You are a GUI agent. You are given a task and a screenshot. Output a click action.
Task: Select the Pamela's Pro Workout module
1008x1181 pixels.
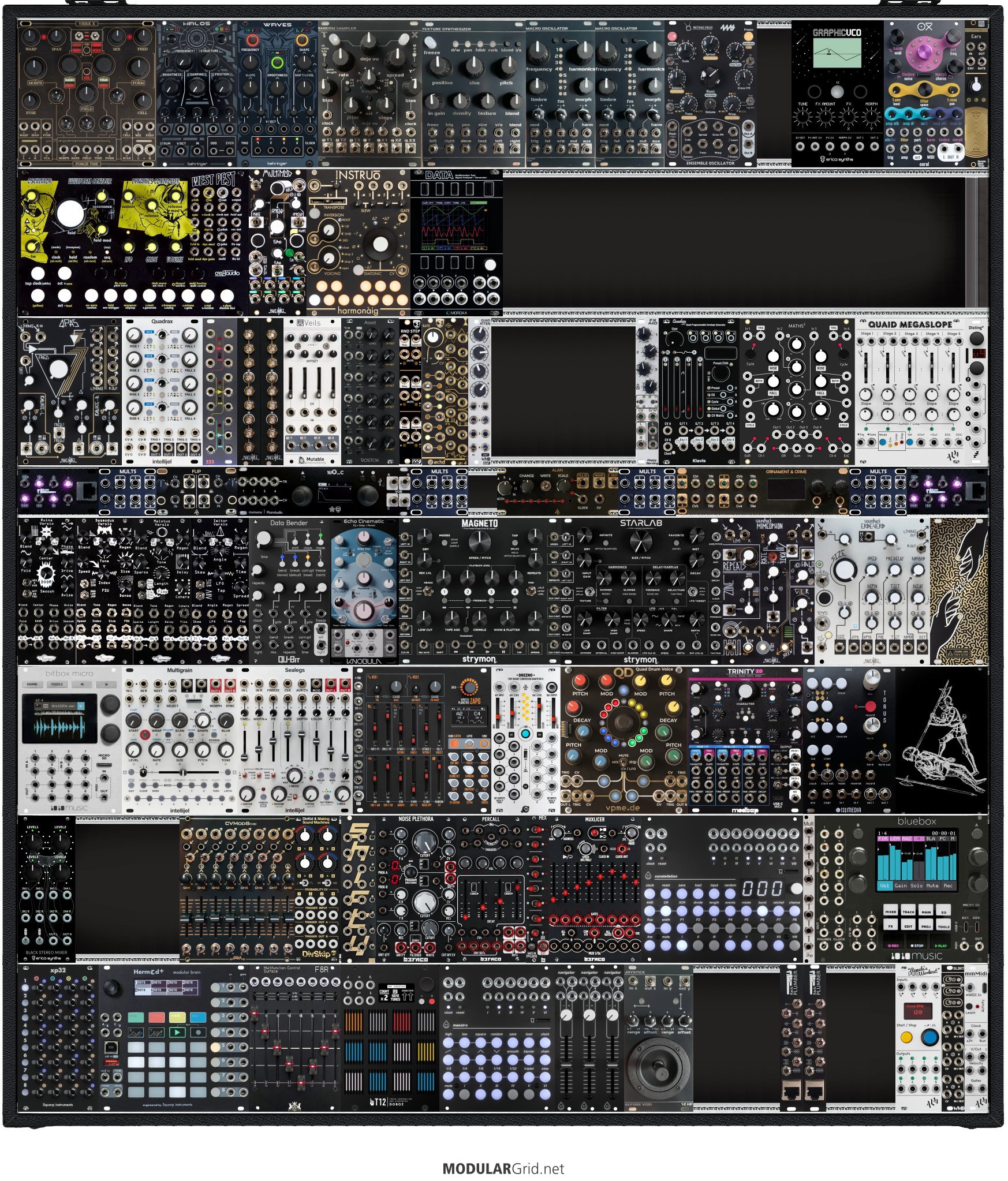click(918, 1038)
